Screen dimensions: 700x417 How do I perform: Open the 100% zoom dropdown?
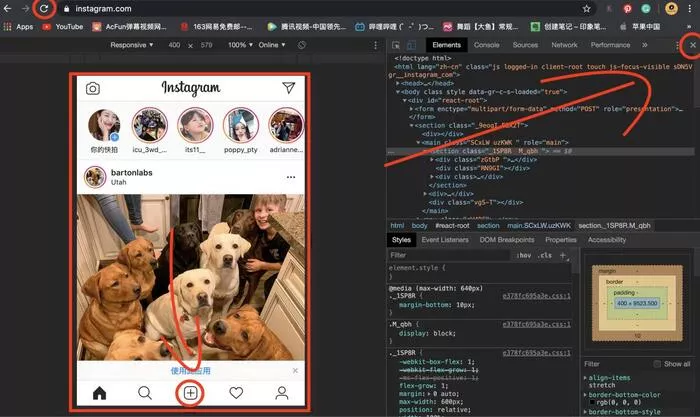click(x=240, y=45)
